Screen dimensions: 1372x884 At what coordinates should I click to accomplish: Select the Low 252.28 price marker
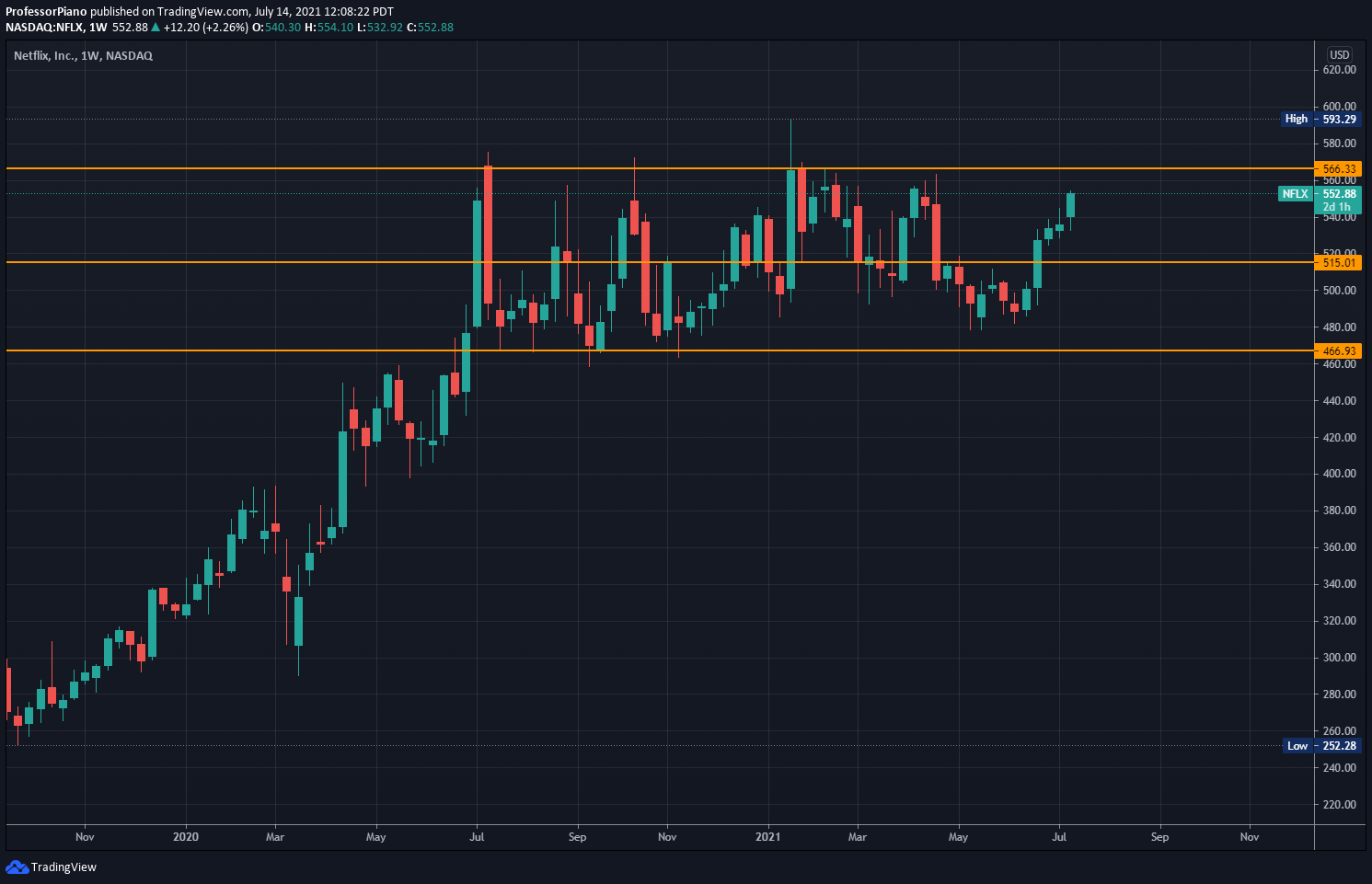[1321, 746]
